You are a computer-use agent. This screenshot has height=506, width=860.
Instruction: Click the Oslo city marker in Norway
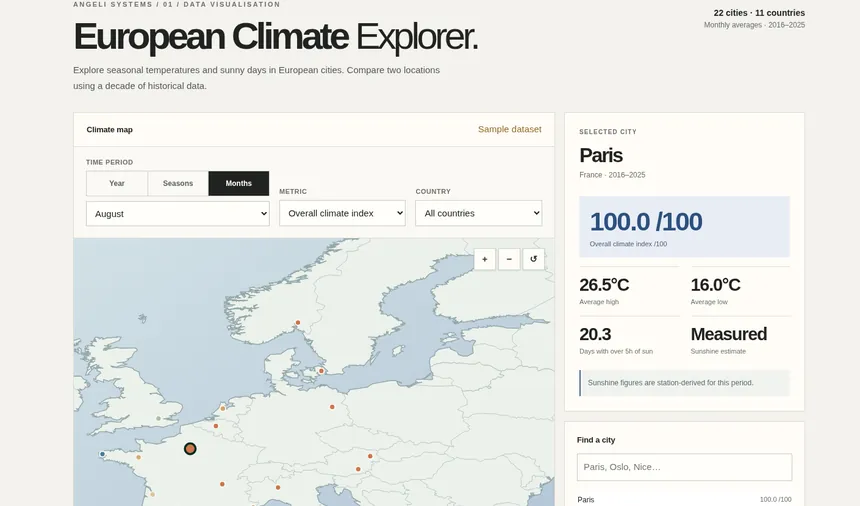(298, 323)
